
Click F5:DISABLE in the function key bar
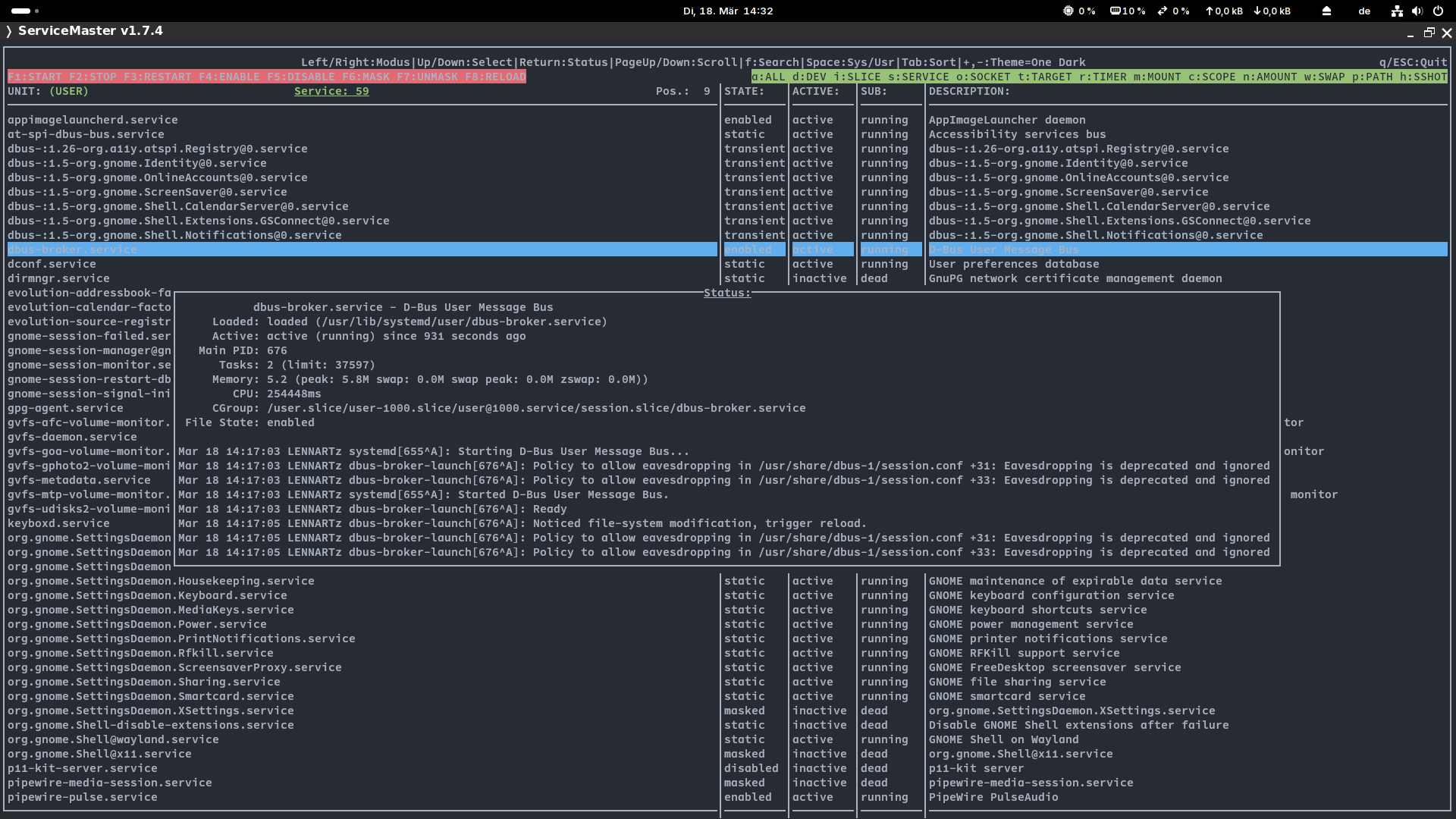click(x=301, y=77)
